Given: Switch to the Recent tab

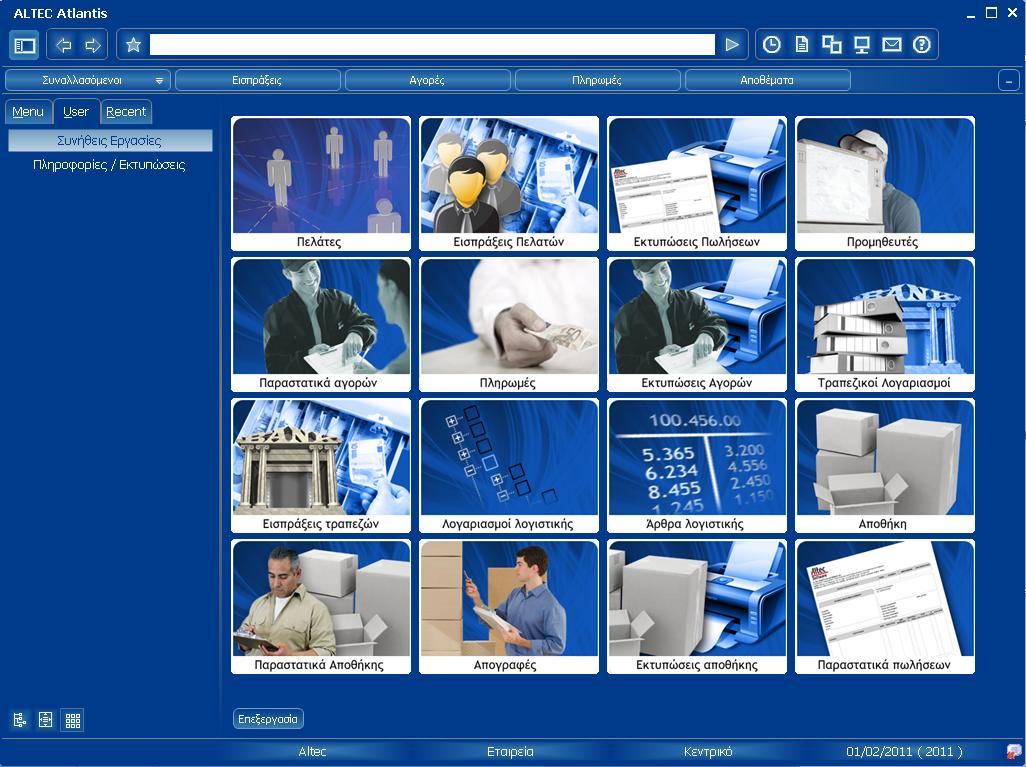Looking at the screenshot, I should 126,112.
